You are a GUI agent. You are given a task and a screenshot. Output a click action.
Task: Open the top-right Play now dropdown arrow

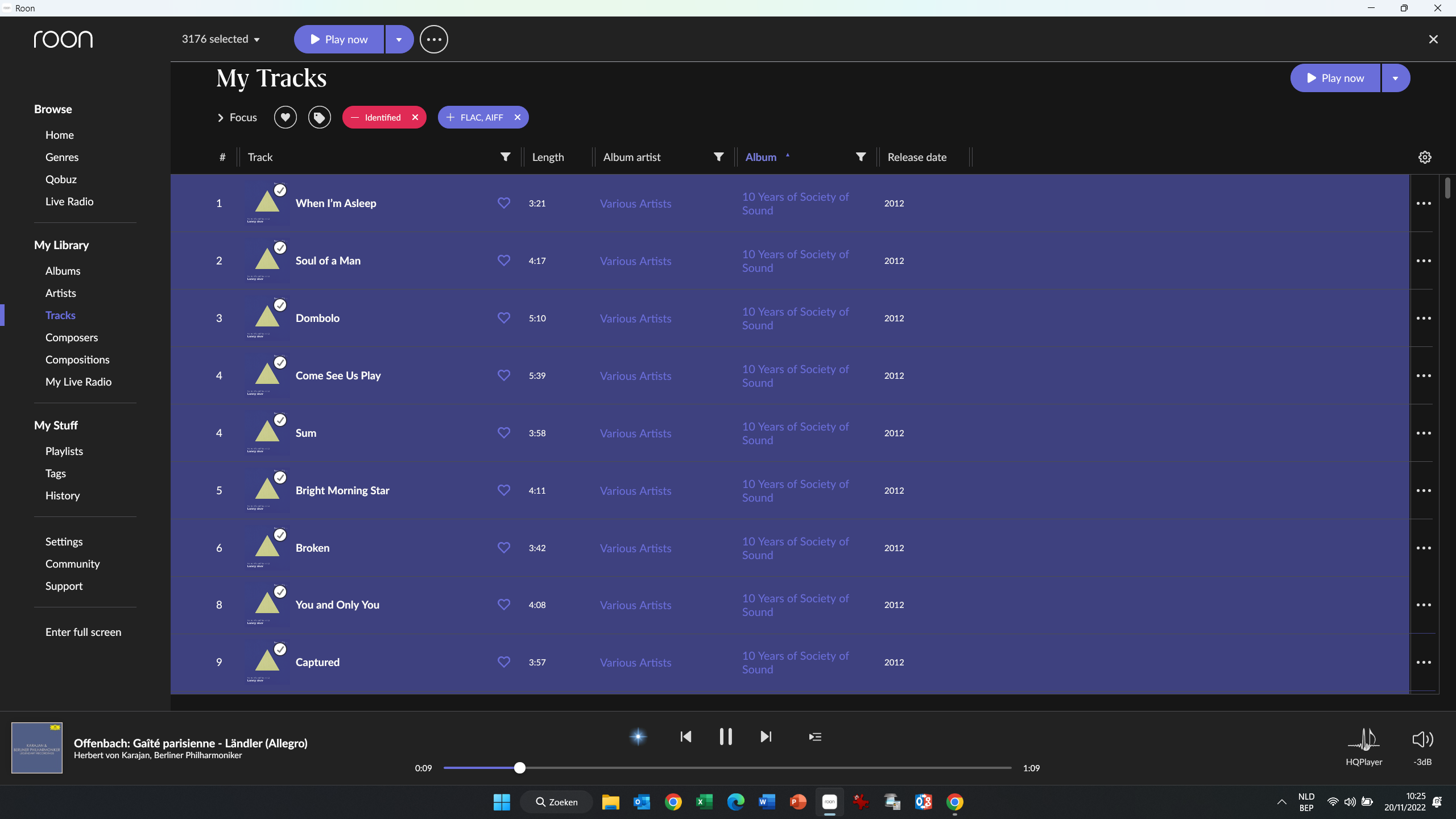pyautogui.click(x=1395, y=78)
